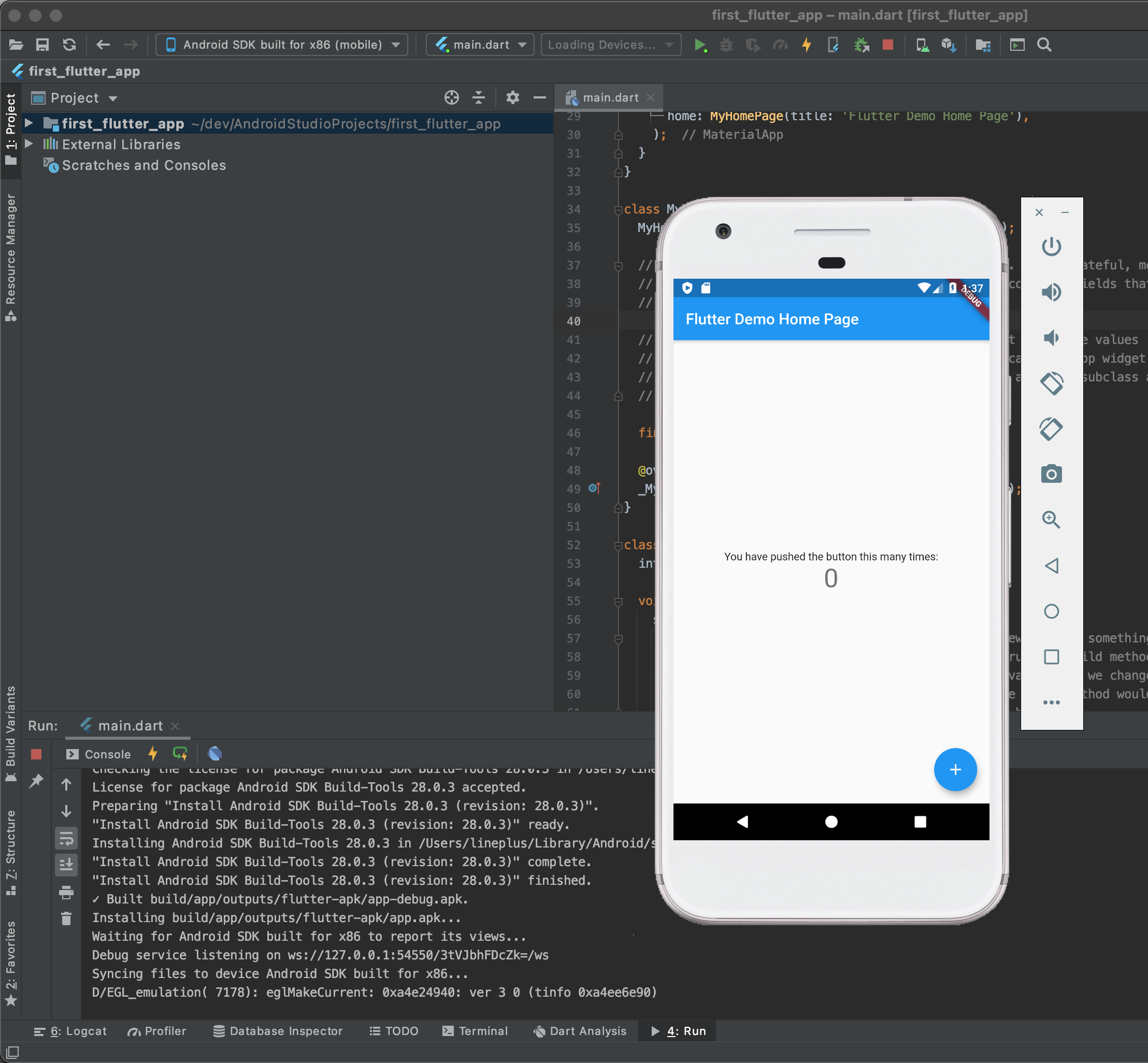
Task: Open emulator extended controls (three dots)
Action: point(1051,702)
